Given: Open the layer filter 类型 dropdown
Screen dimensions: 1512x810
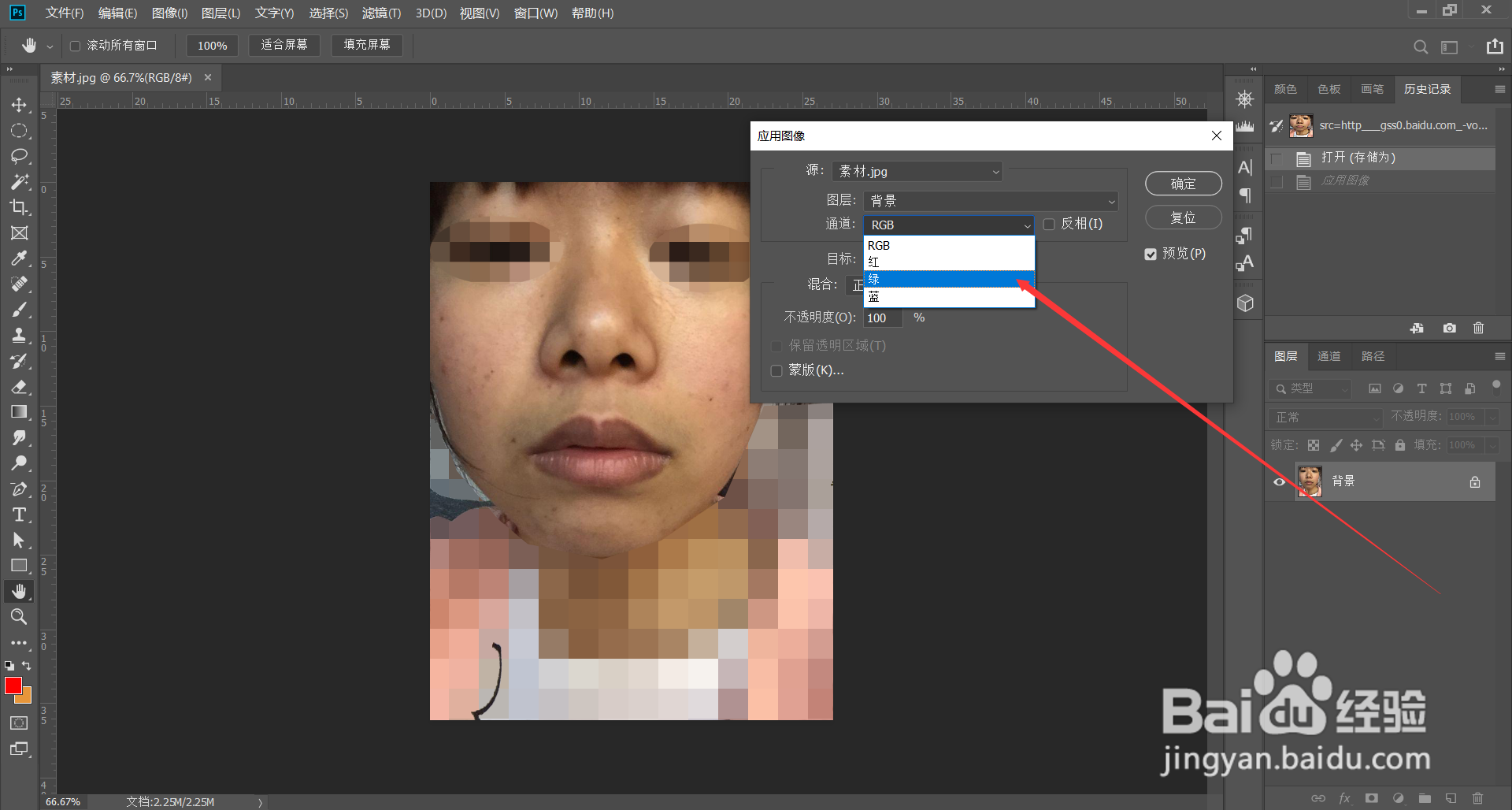Looking at the screenshot, I should pos(1310,388).
